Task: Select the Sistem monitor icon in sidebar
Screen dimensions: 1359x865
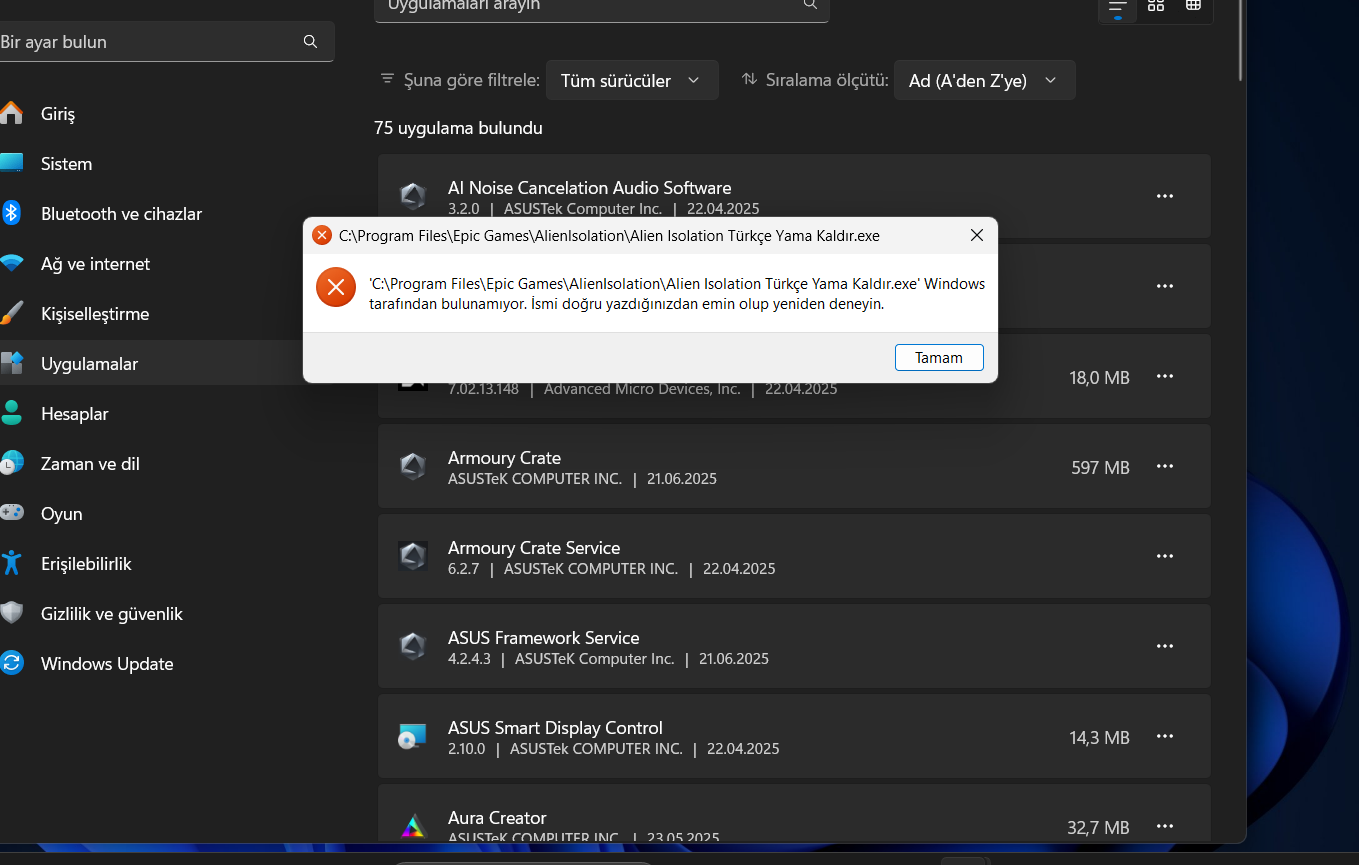Action: pyautogui.click(x=11, y=163)
